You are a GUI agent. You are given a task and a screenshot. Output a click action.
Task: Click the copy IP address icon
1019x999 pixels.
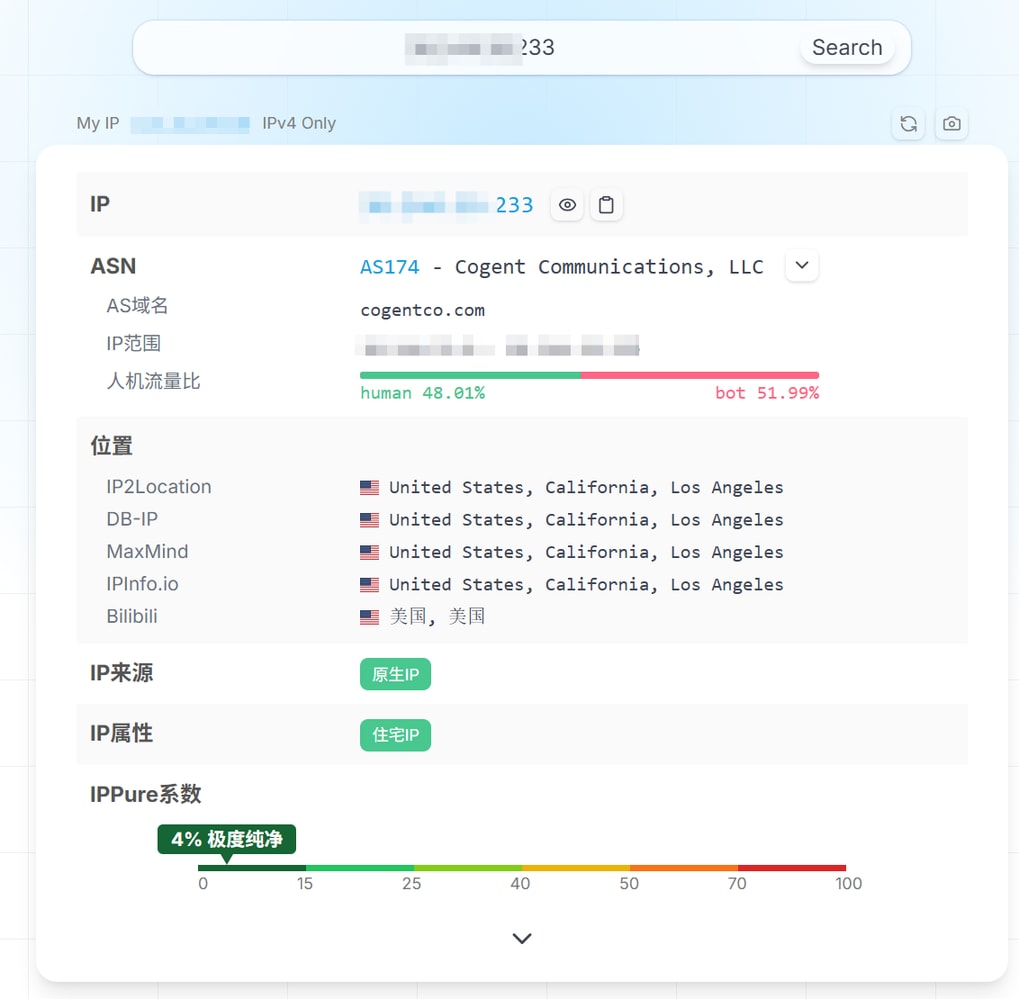[607, 204]
